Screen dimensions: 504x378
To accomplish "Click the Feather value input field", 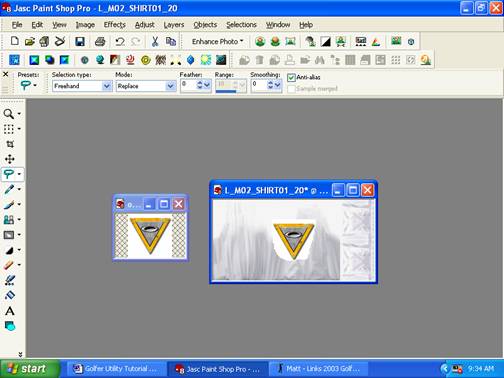I will coord(188,86).
